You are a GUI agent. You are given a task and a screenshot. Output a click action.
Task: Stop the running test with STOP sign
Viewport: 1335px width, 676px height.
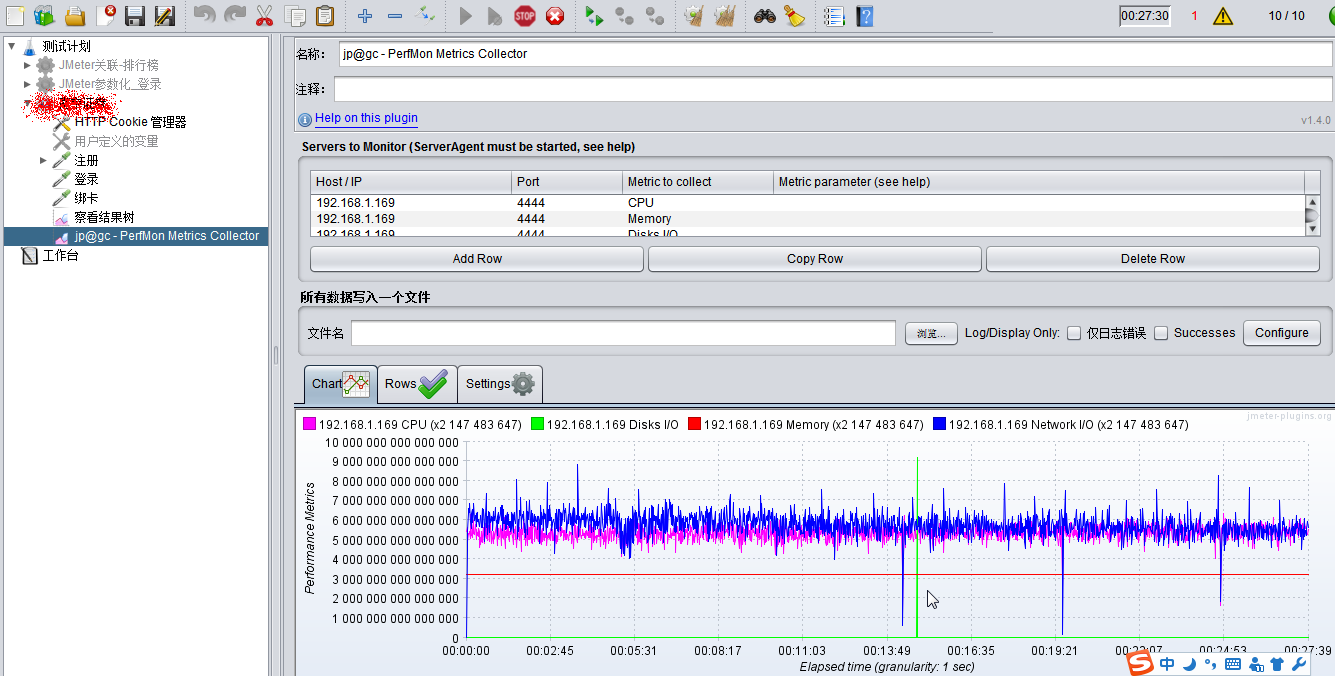[x=525, y=15]
